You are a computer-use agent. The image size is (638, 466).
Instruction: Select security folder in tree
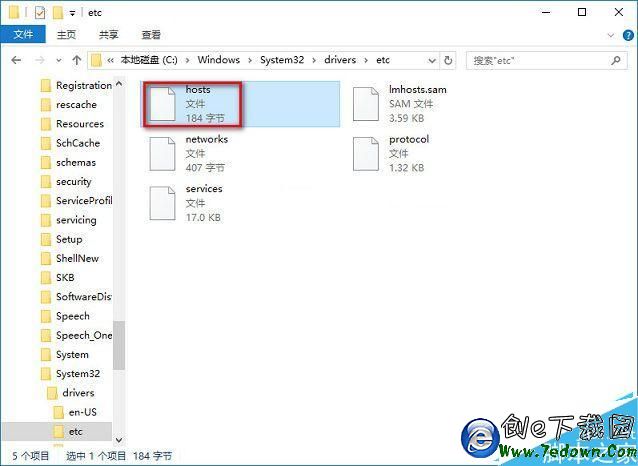[x=76, y=182]
